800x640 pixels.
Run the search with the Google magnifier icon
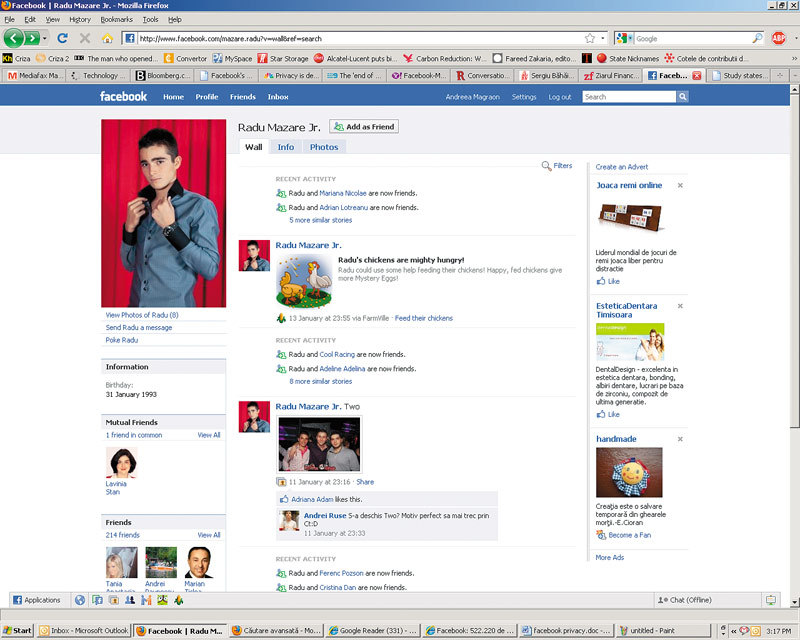coord(757,38)
